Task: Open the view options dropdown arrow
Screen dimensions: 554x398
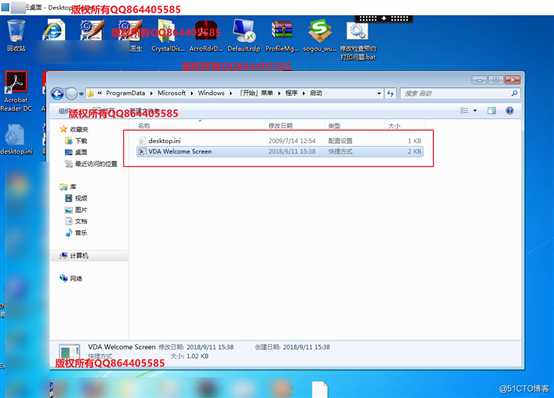Action: click(475, 111)
